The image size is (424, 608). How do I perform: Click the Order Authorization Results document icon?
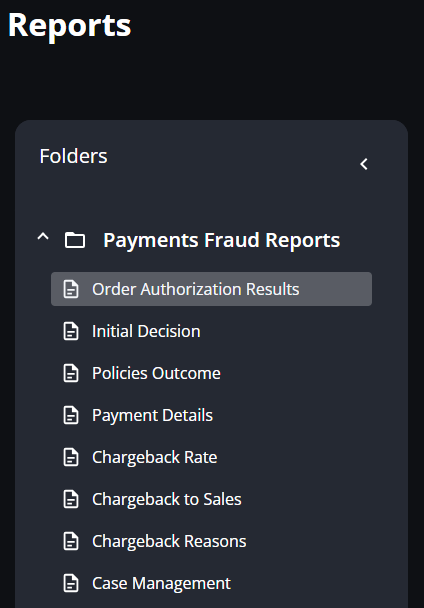pyautogui.click(x=71, y=289)
